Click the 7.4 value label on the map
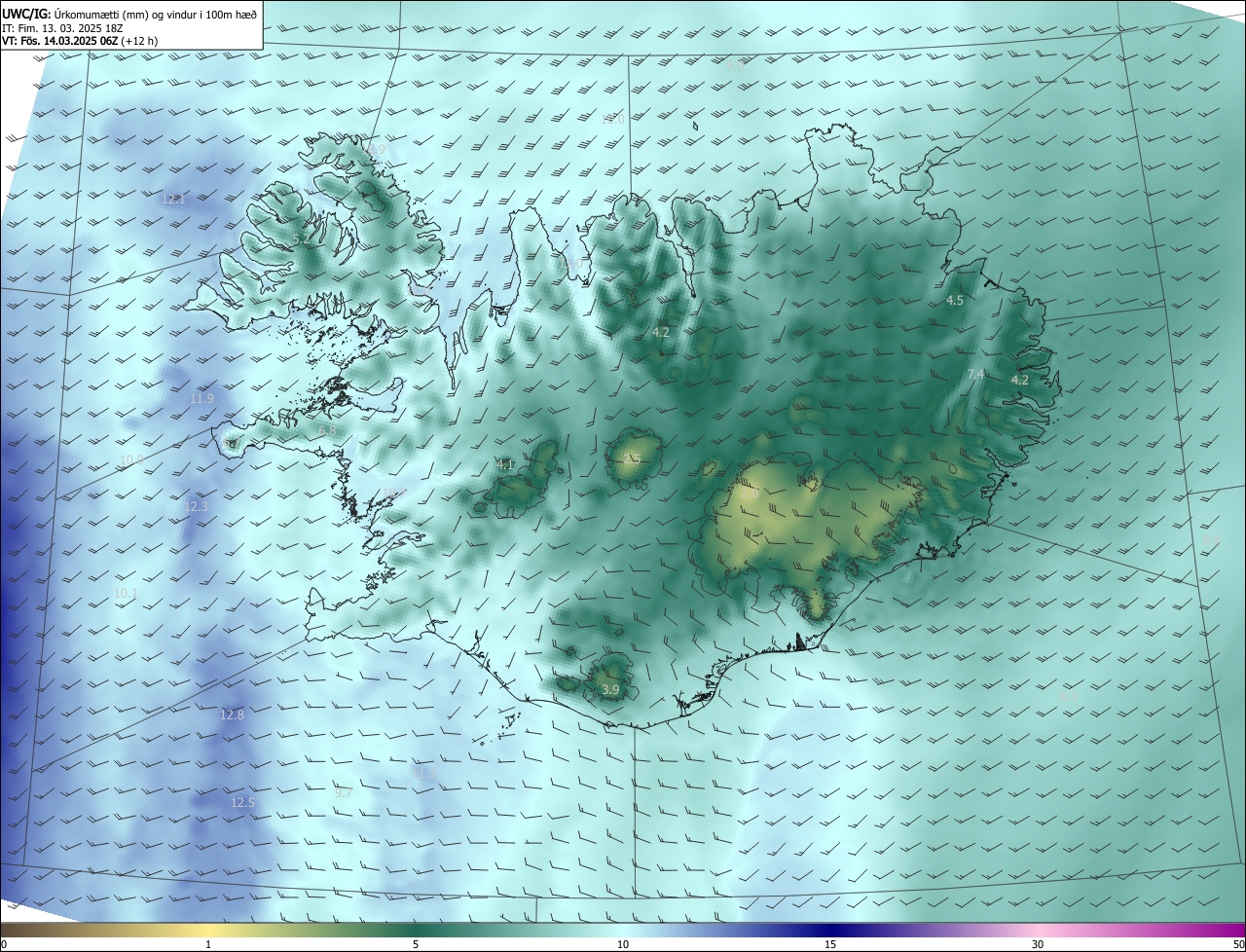The height and width of the screenshot is (952, 1246). 975,375
